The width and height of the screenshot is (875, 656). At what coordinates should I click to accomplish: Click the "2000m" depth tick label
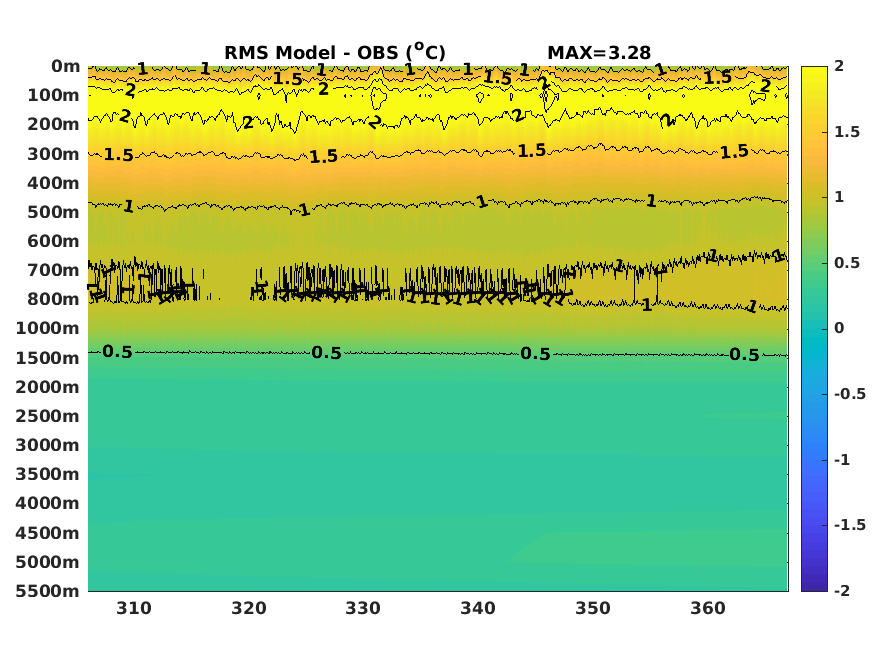tap(47, 387)
